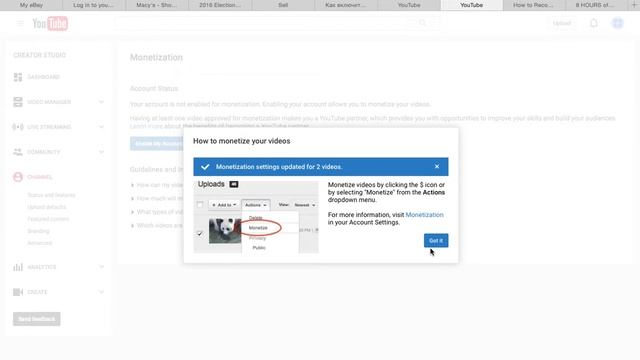This screenshot has height=360, width=640.
Task: Expand the Live Streaming section
Action: pos(101,127)
